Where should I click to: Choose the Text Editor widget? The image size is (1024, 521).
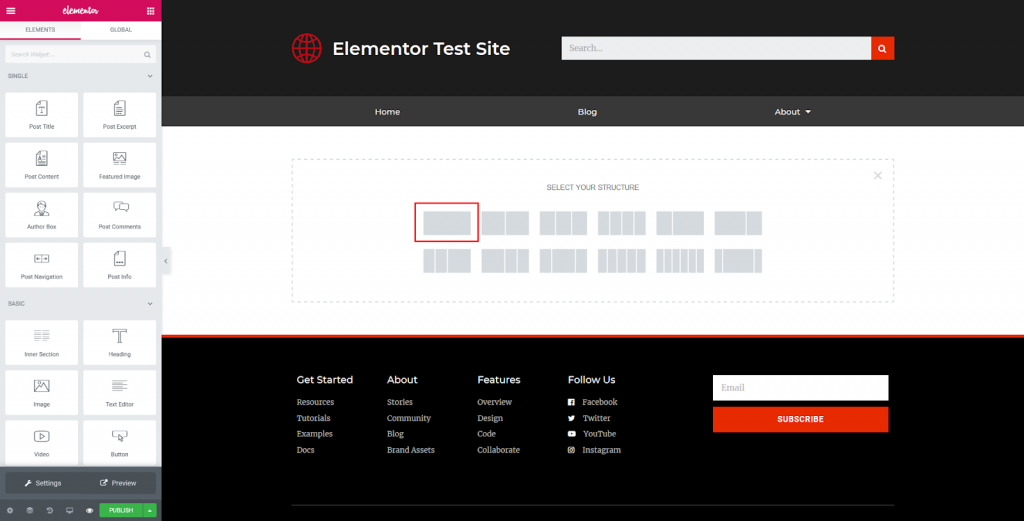(x=119, y=392)
